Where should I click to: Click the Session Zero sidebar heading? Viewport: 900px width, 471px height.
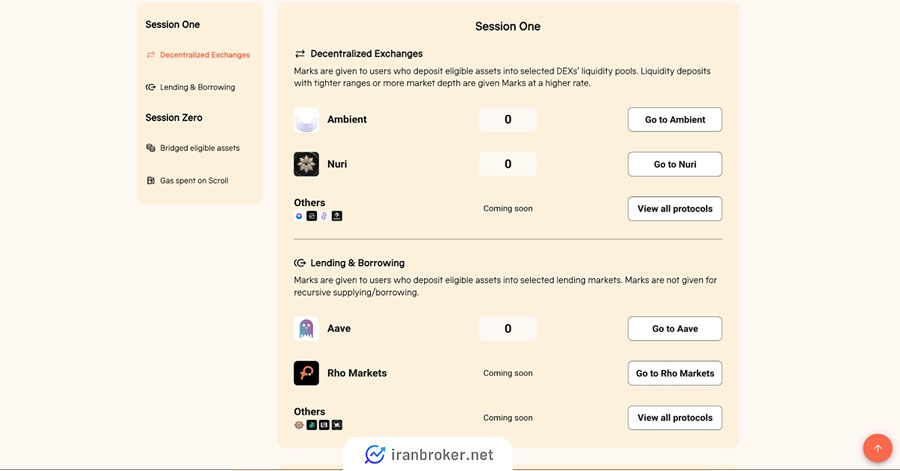174,118
